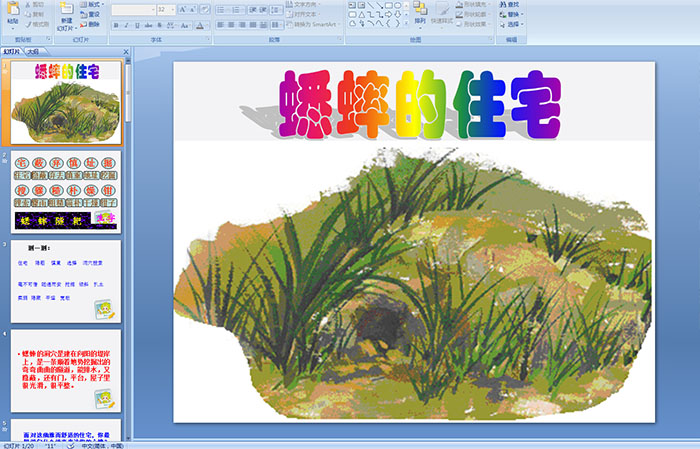The image size is (700, 449).
Task: Switch to the Slides (幻灯片) pane tab
Action: (12, 52)
